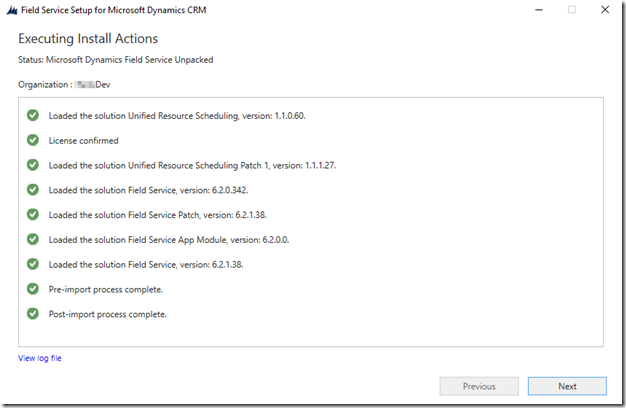The image size is (626, 408).
Task: Click the disabled Previous button
Action: pos(479,386)
